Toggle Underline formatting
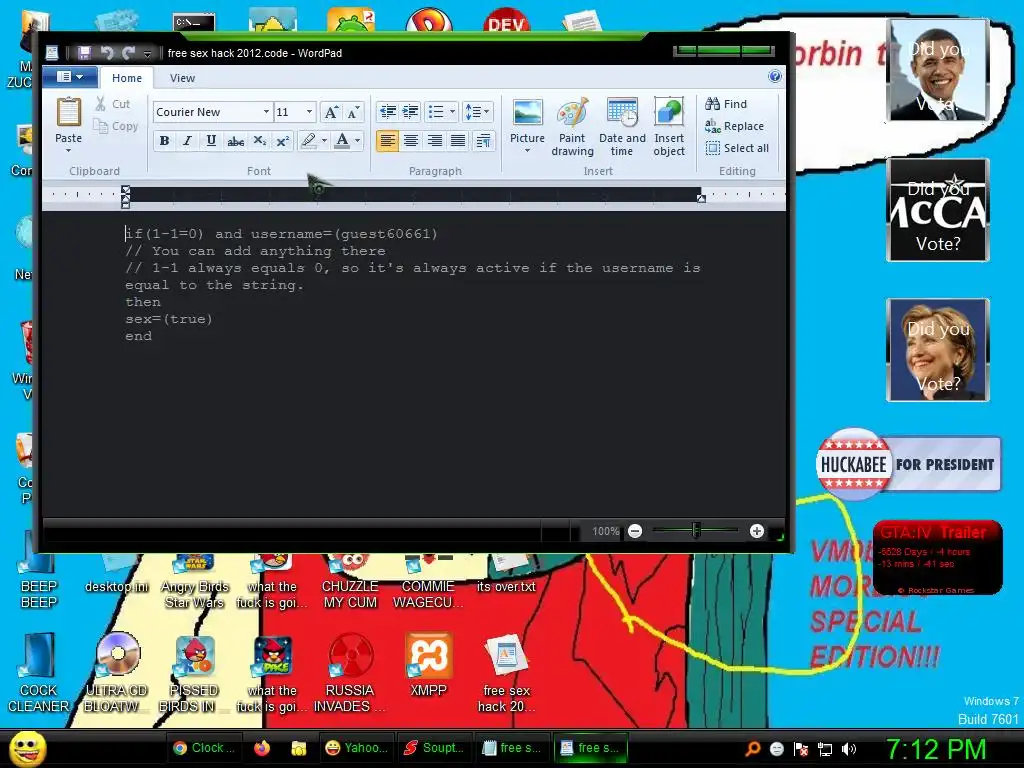Viewport: 1024px width, 768px height. coord(211,140)
